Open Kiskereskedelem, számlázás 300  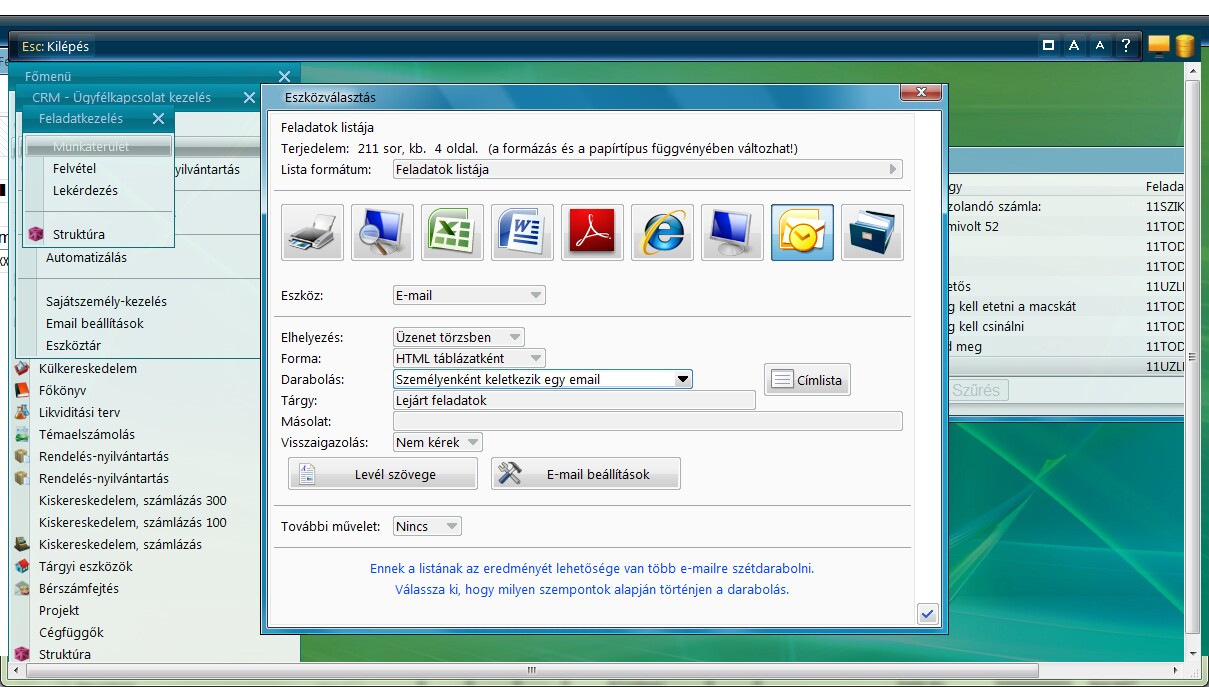click(x=133, y=500)
